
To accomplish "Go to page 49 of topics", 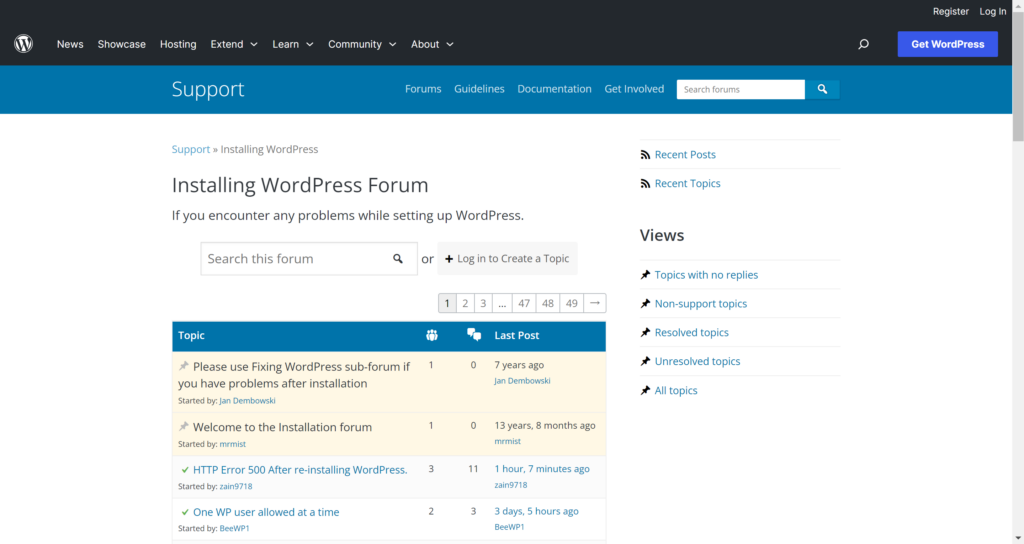I will pos(571,303).
